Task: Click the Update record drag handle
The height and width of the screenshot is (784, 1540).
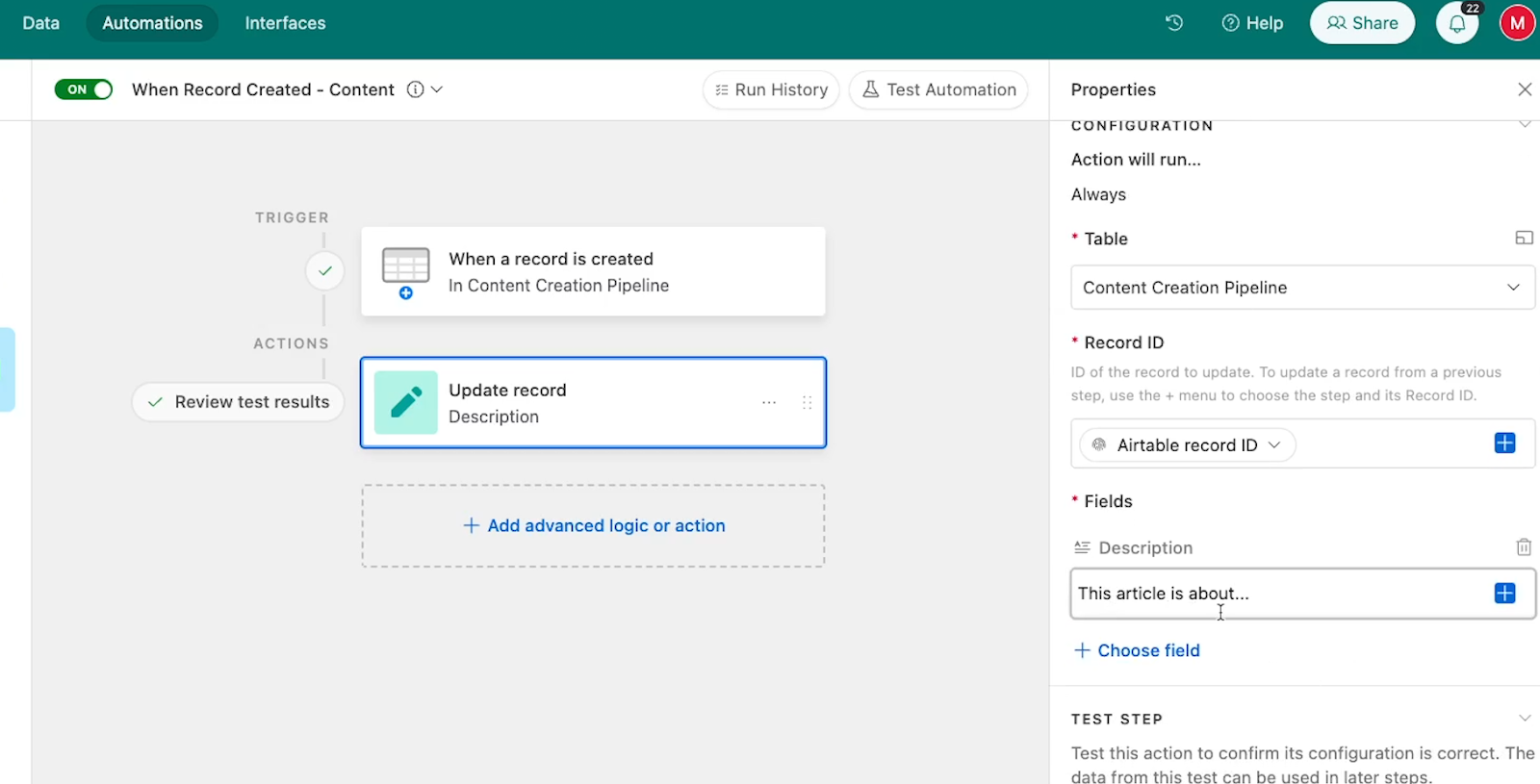Action: point(807,403)
